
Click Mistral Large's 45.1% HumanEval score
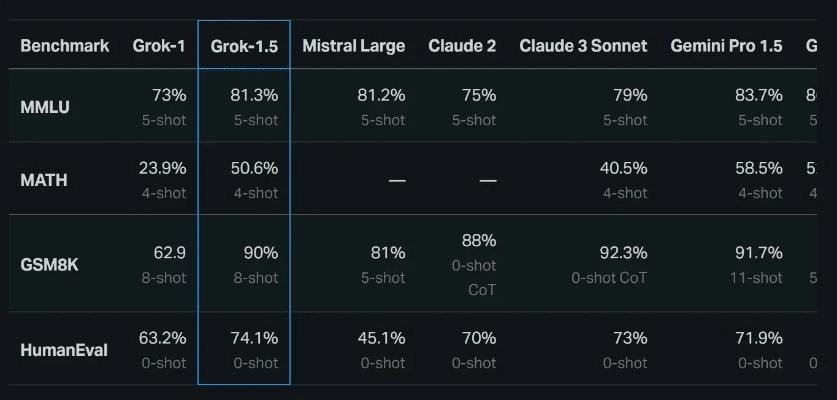click(381, 338)
